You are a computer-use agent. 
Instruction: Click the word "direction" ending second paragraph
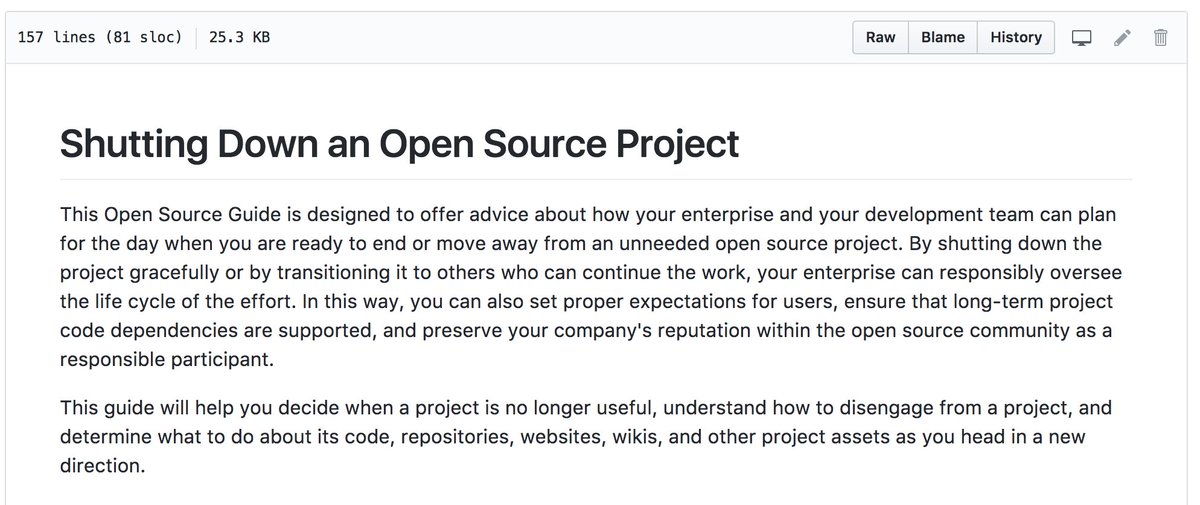(100, 465)
